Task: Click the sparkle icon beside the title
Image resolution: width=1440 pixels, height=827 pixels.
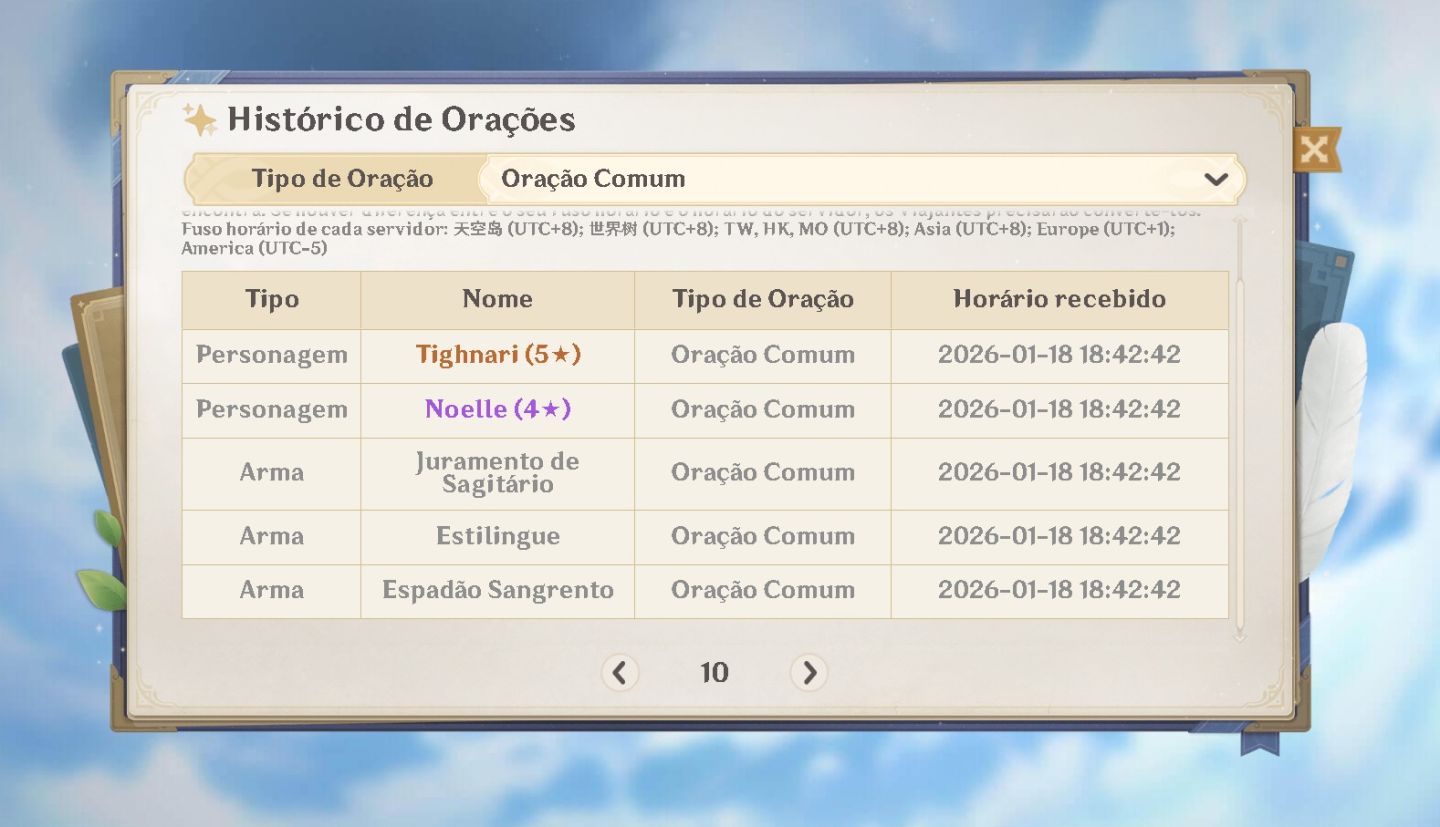Action: 200,120
